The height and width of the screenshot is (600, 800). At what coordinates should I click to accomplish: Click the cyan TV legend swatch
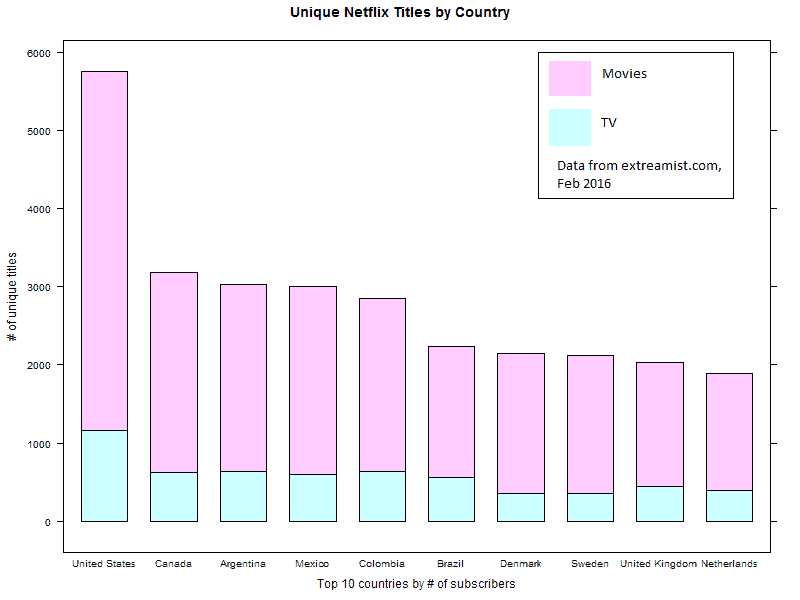pyautogui.click(x=569, y=128)
